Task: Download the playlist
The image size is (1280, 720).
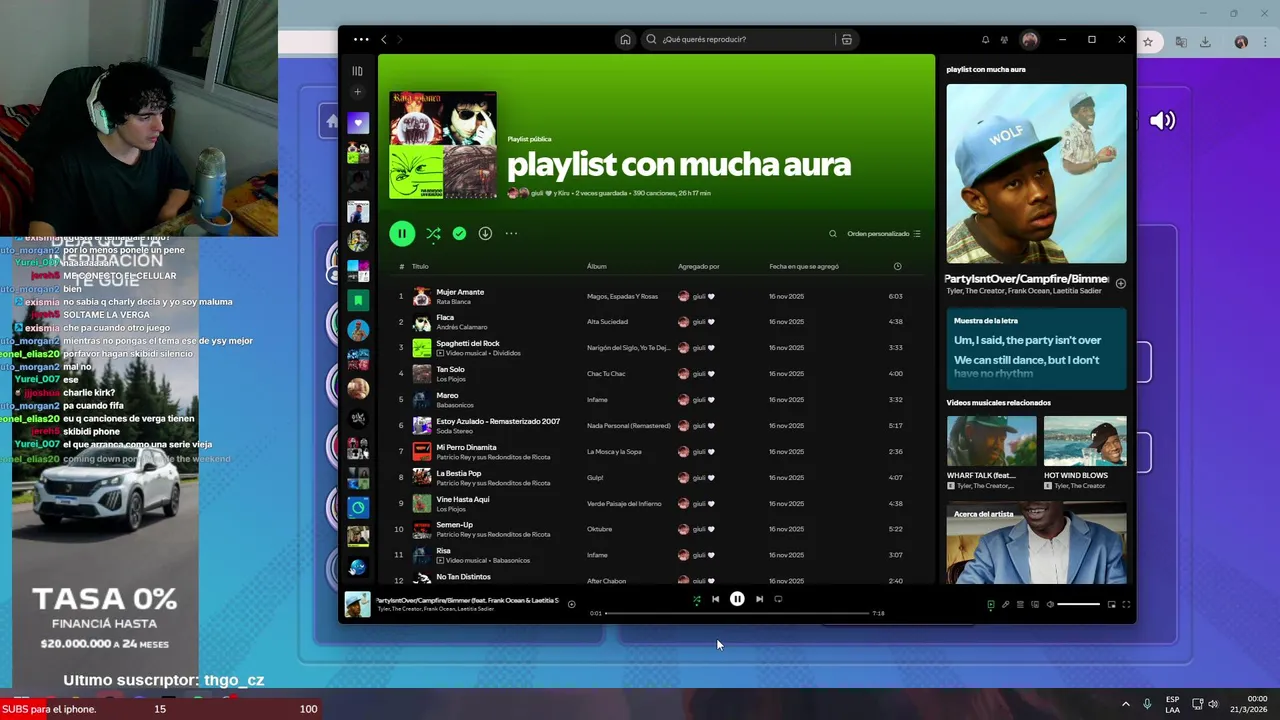Action: coord(485,234)
